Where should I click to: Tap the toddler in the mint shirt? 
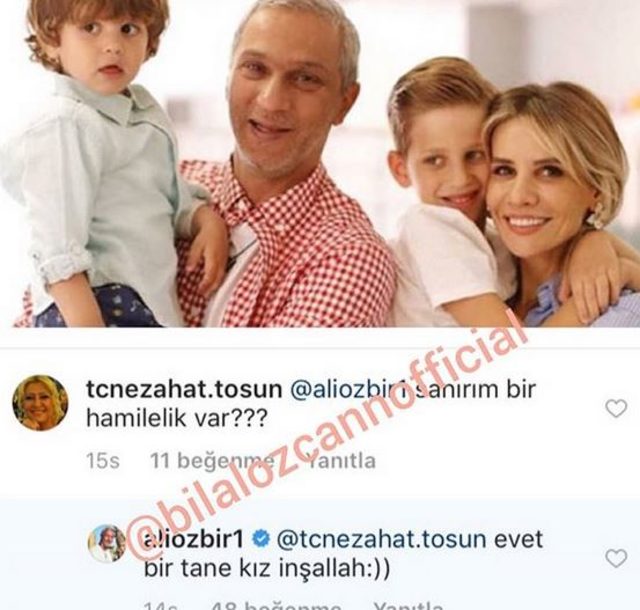[96, 163]
